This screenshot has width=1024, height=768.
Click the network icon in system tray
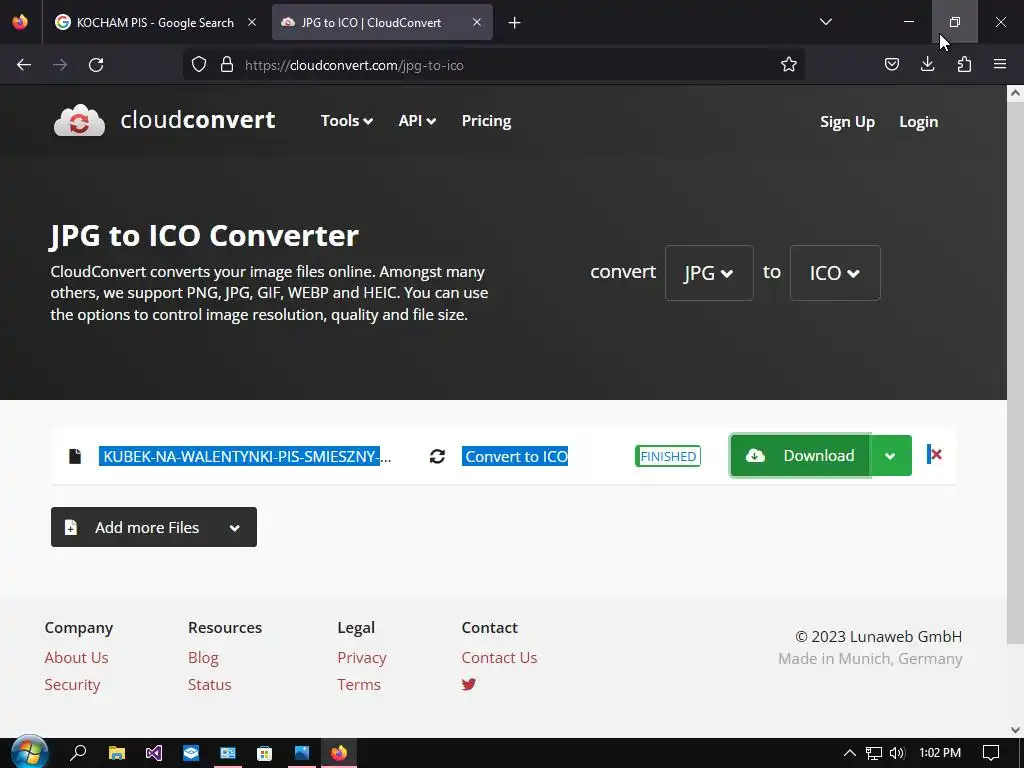[874, 752]
